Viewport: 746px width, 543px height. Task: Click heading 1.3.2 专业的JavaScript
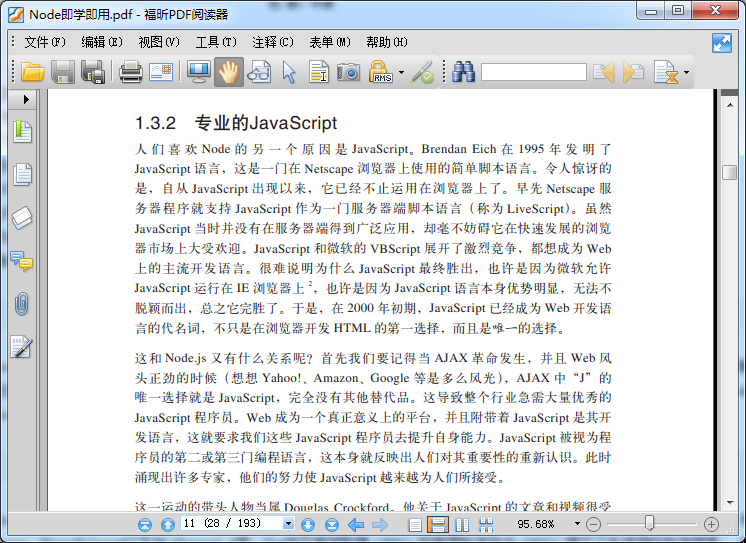(x=236, y=123)
